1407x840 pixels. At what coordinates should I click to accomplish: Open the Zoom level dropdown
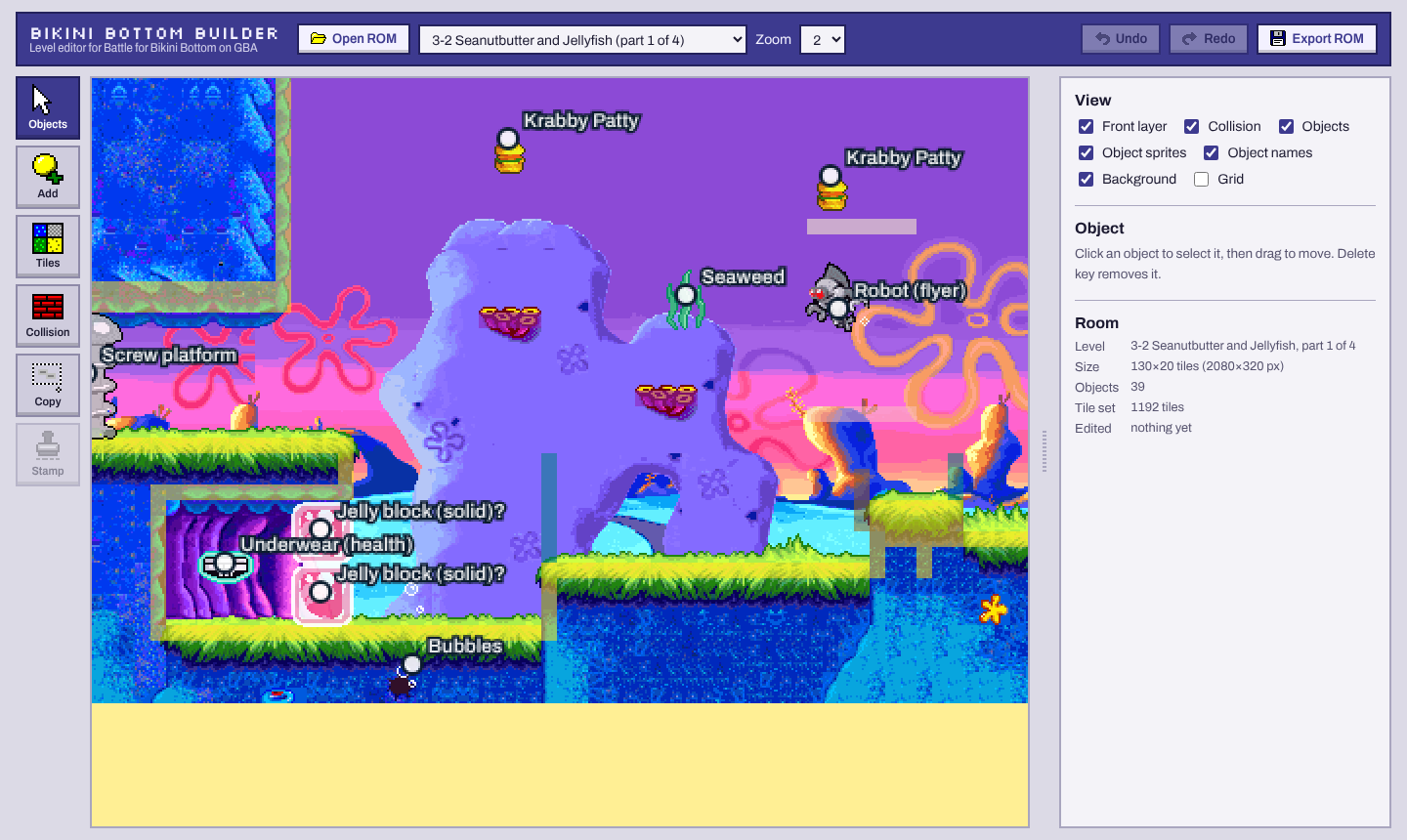pyautogui.click(x=822, y=40)
